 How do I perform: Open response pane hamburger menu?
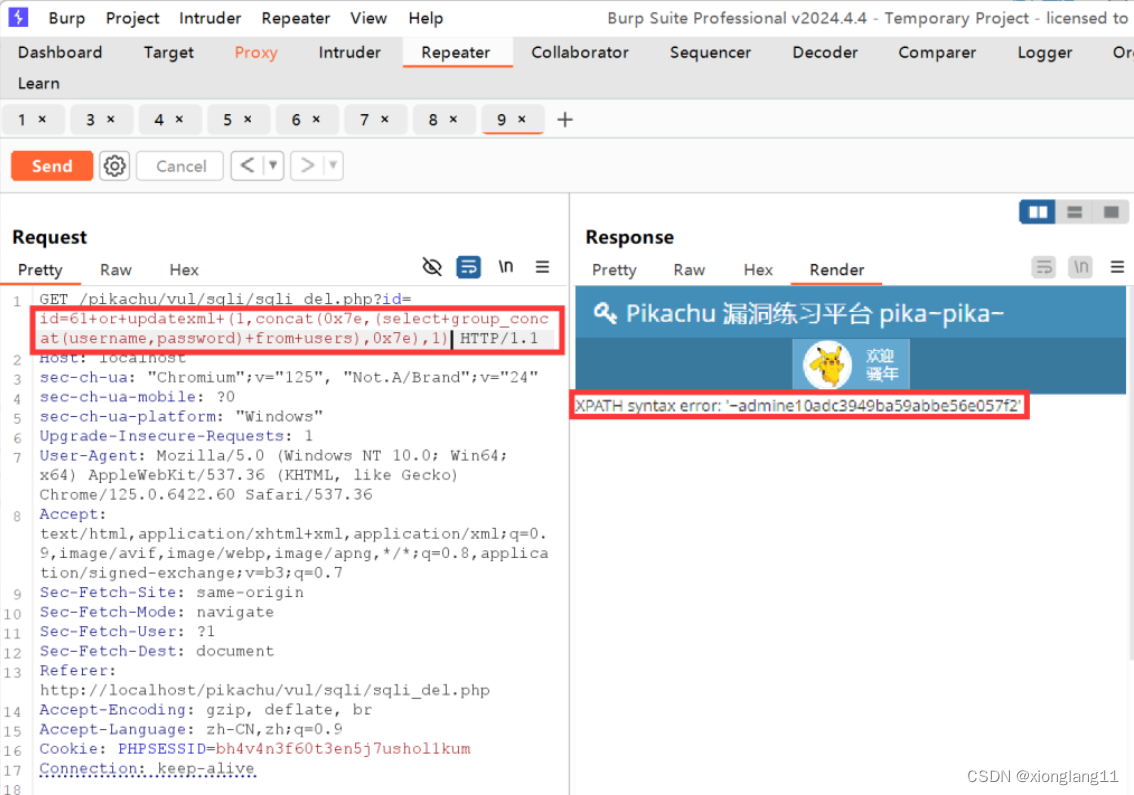(x=1117, y=267)
